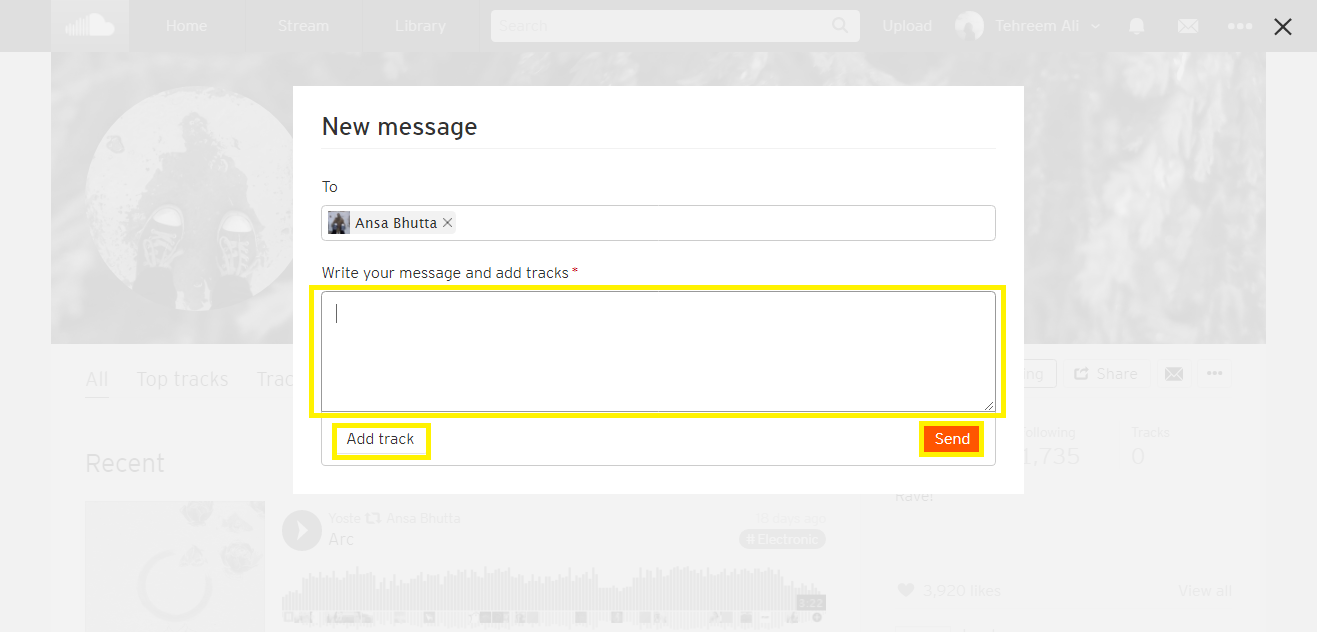This screenshot has height=632, width=1317.
Task: Click the orange Send button
Action: click(952, 439)
